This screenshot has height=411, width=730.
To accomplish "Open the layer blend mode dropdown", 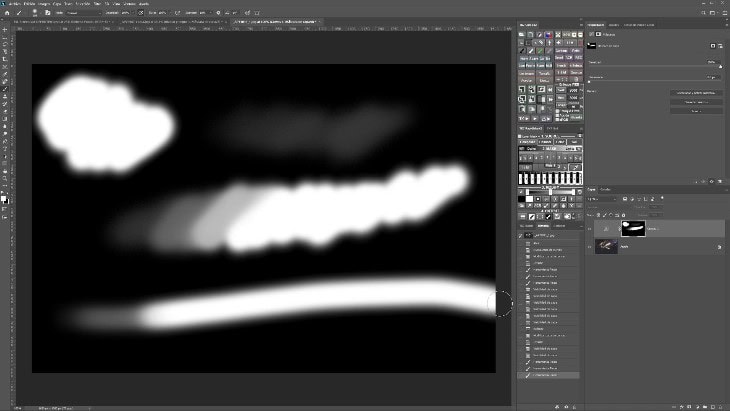I will [x=610, y=199].
